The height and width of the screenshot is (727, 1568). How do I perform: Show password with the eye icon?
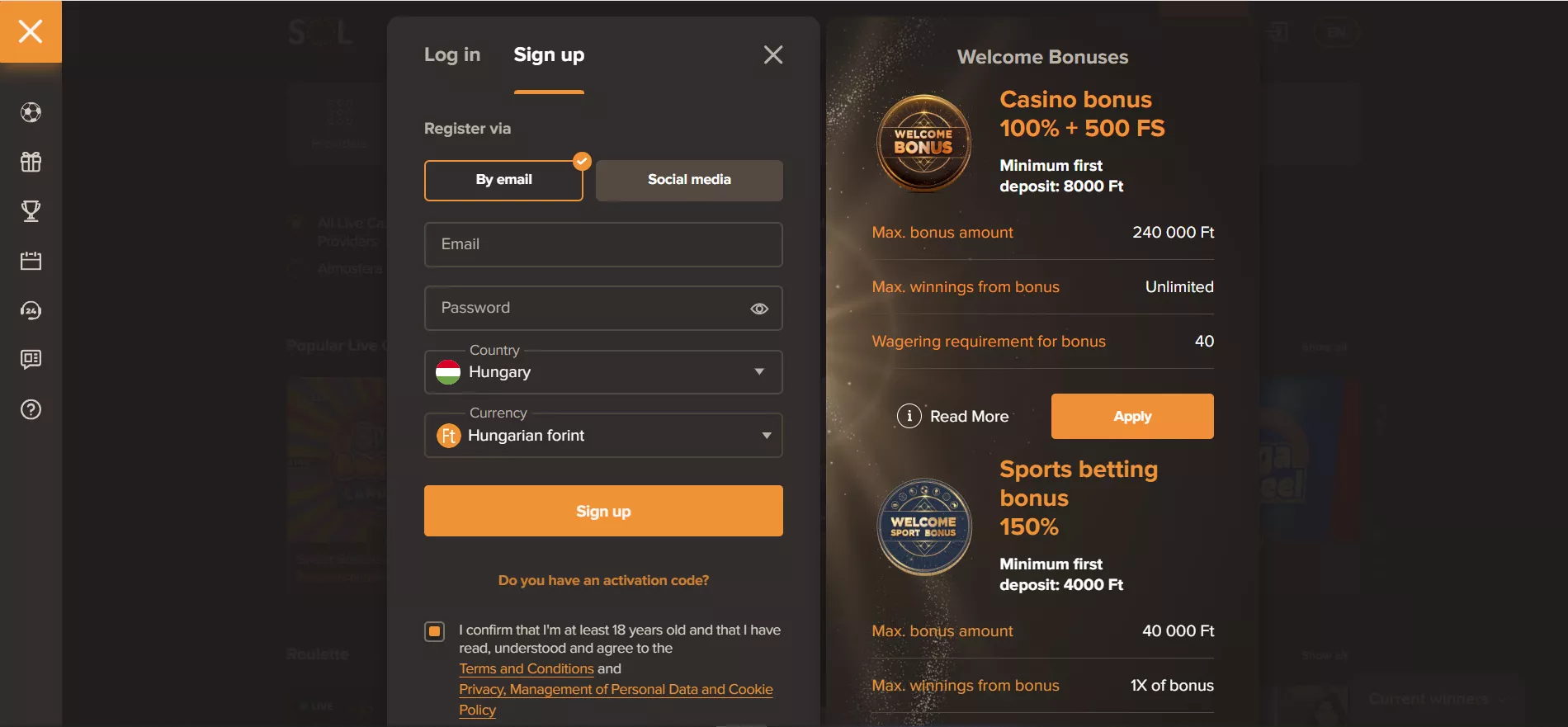[759, 309]
